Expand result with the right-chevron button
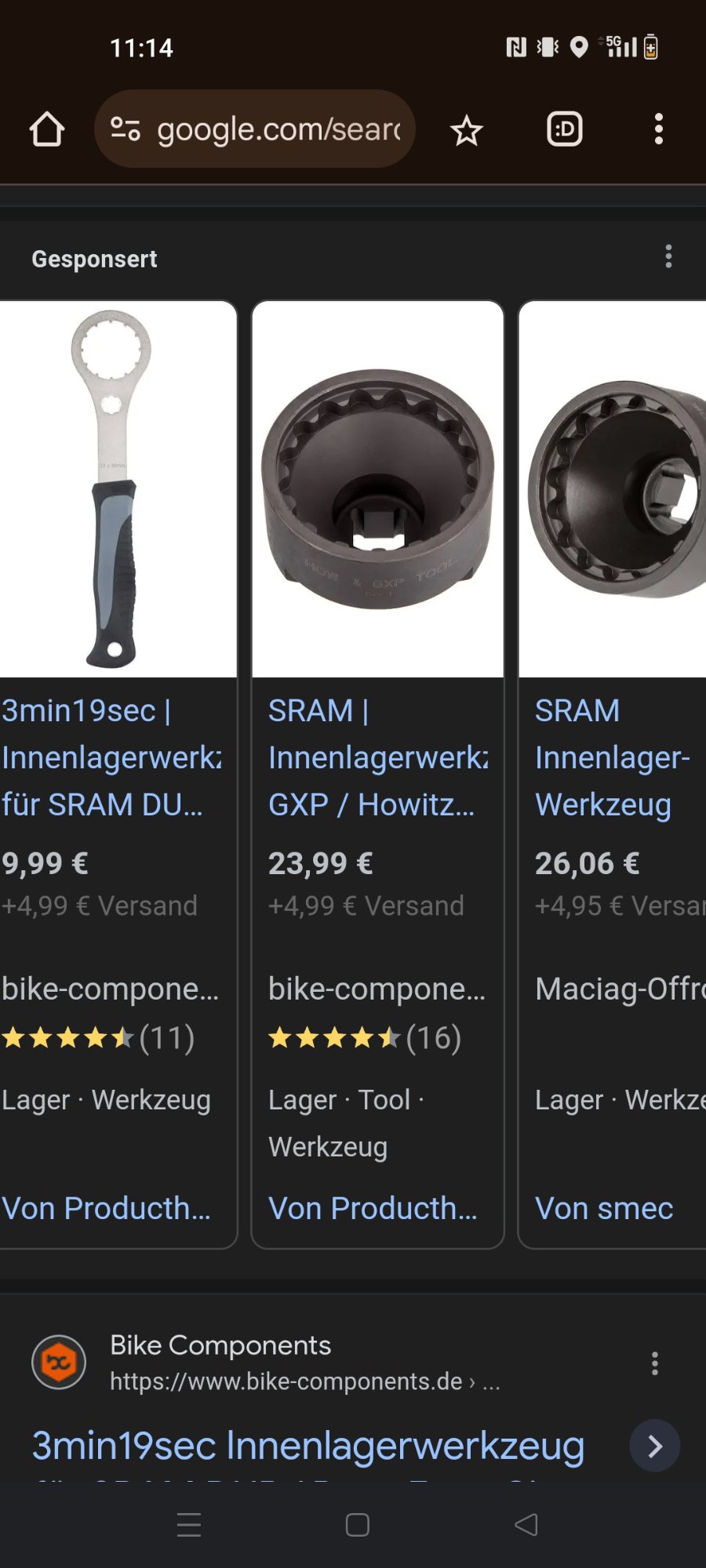Viewport: 706px width, 1568px height. point(655,1446)
